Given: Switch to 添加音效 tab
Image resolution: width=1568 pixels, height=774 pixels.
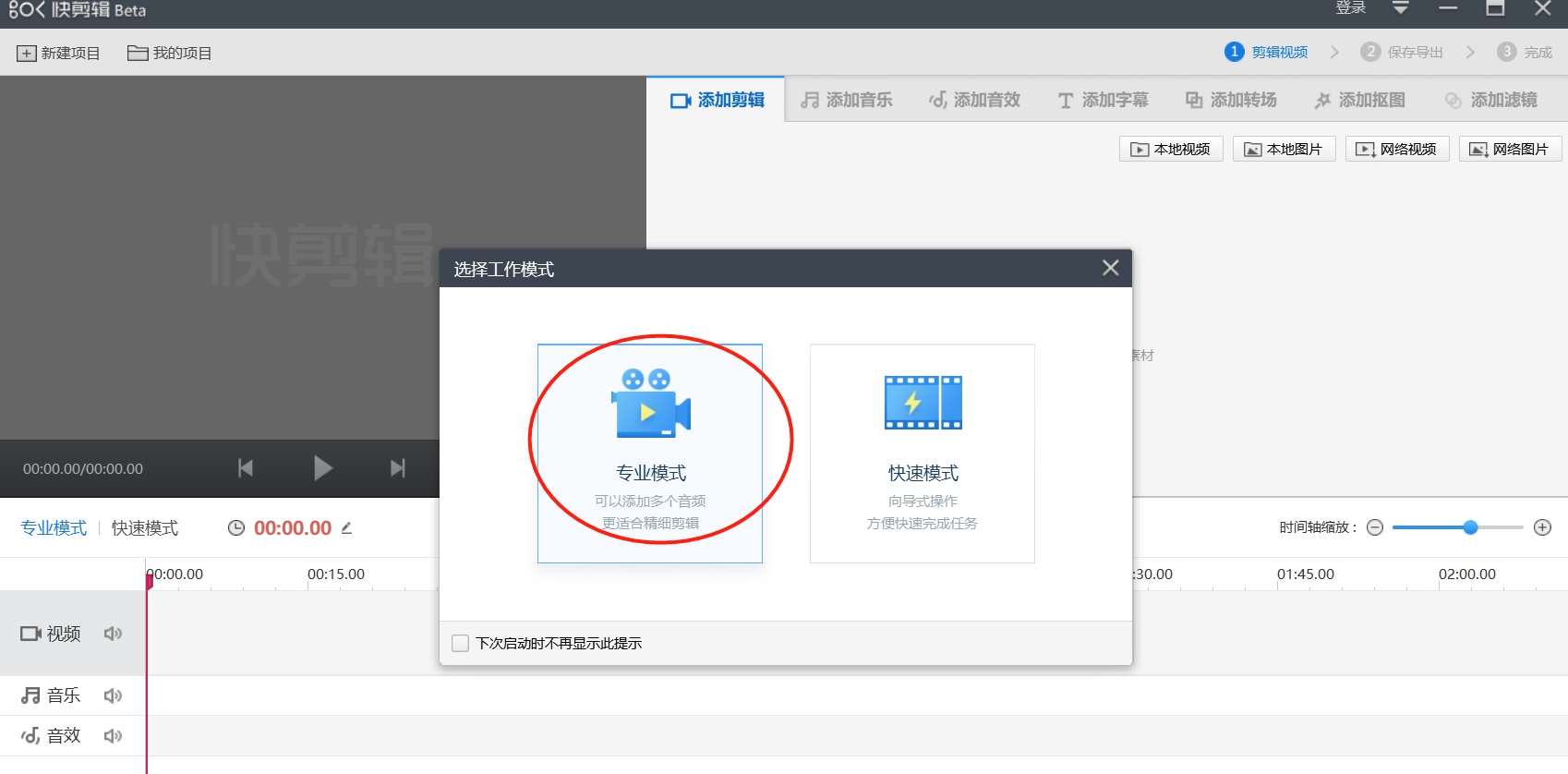Looking at the screenshot, I should [975, 100].
